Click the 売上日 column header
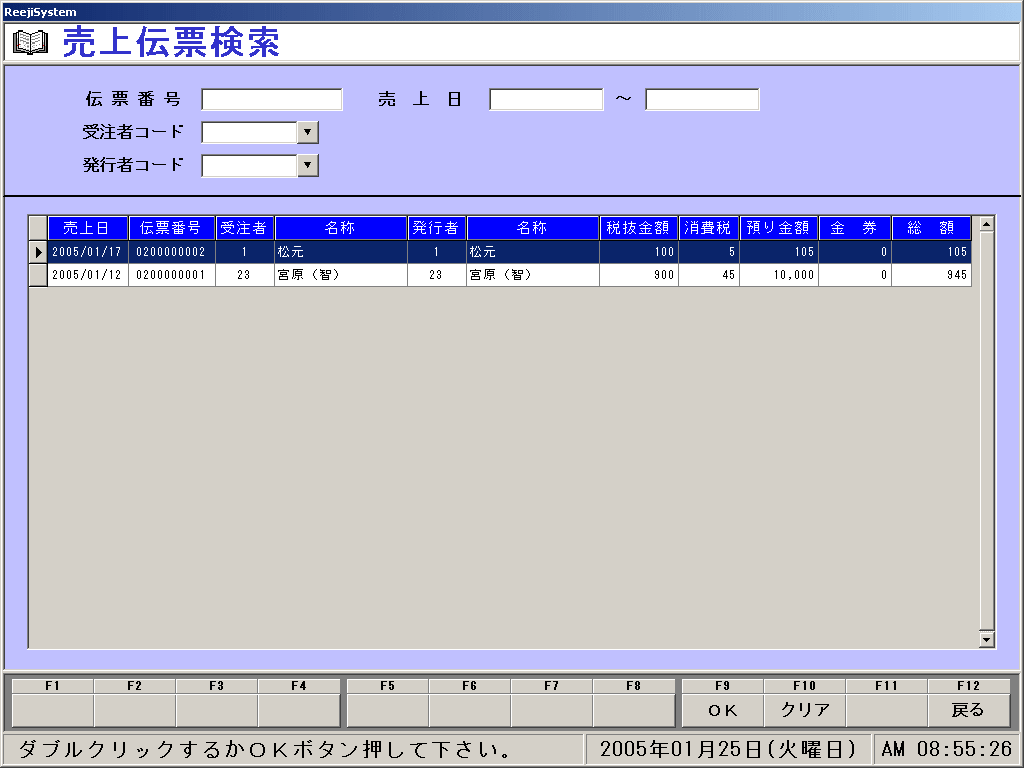The width and height of the screenshot is (1024, 768). pos(88,228)
